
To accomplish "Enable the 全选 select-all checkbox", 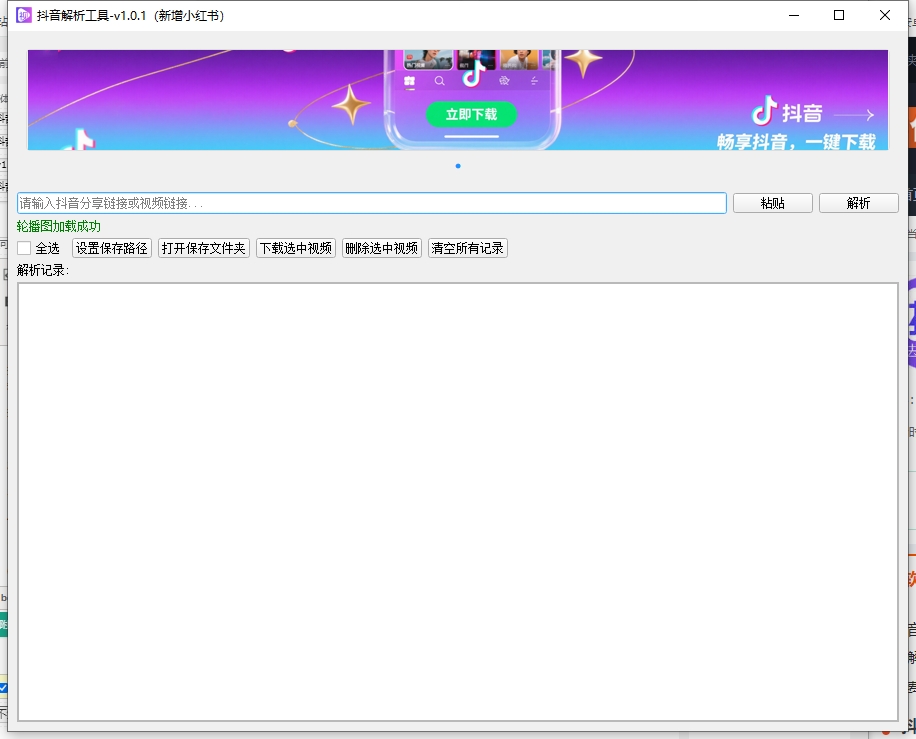I will (x=23, y=247).
